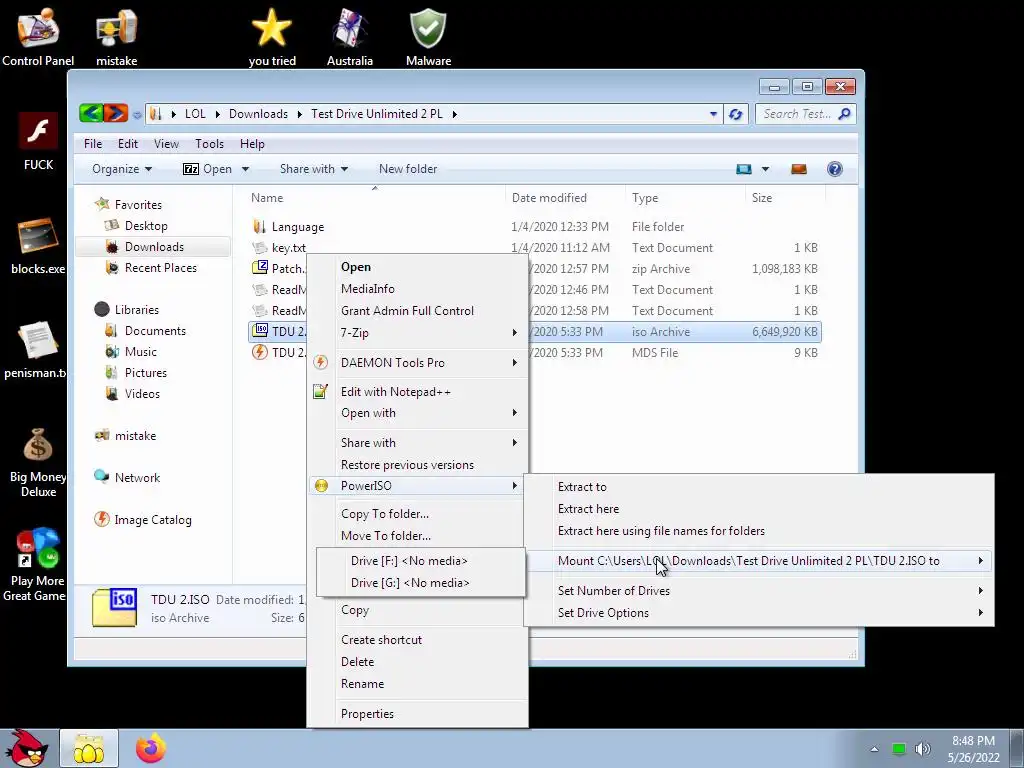Show hidden tray icons arrow

pyautogui.click(x=874, y=749)
